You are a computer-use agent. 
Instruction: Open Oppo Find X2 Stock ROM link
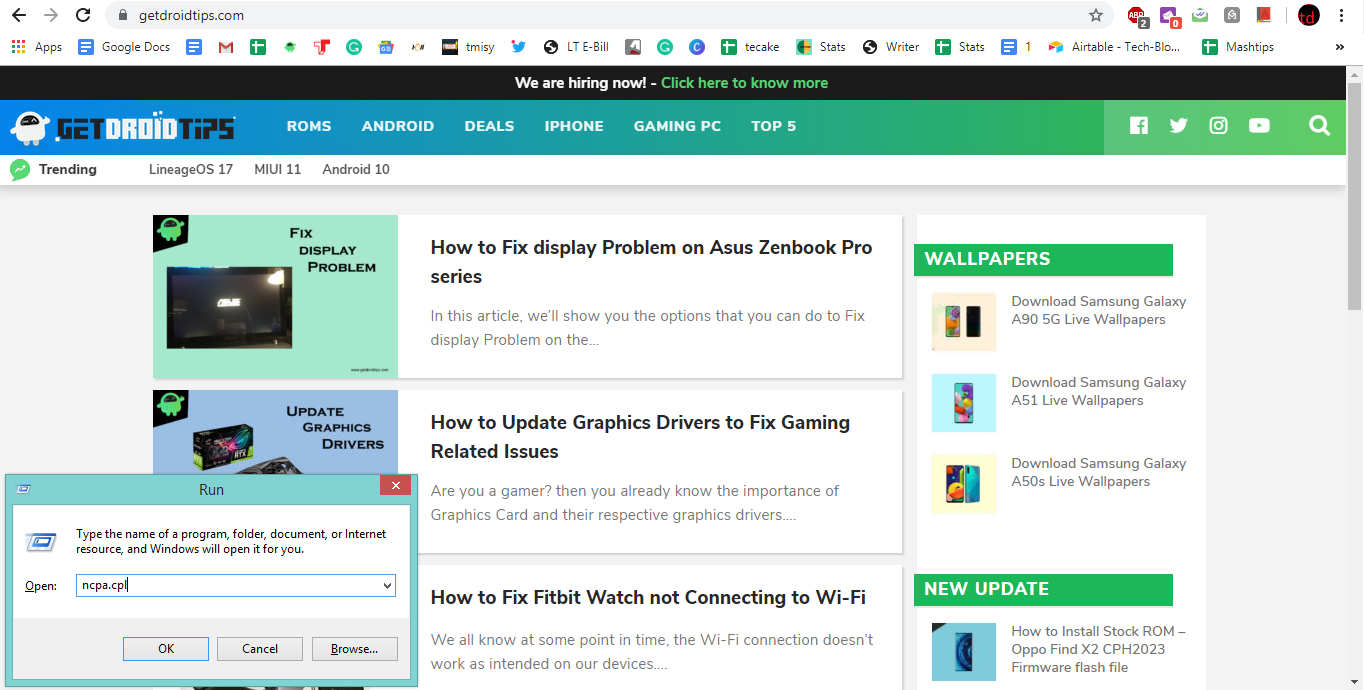pyautogui.click(x=1098, y=649)
